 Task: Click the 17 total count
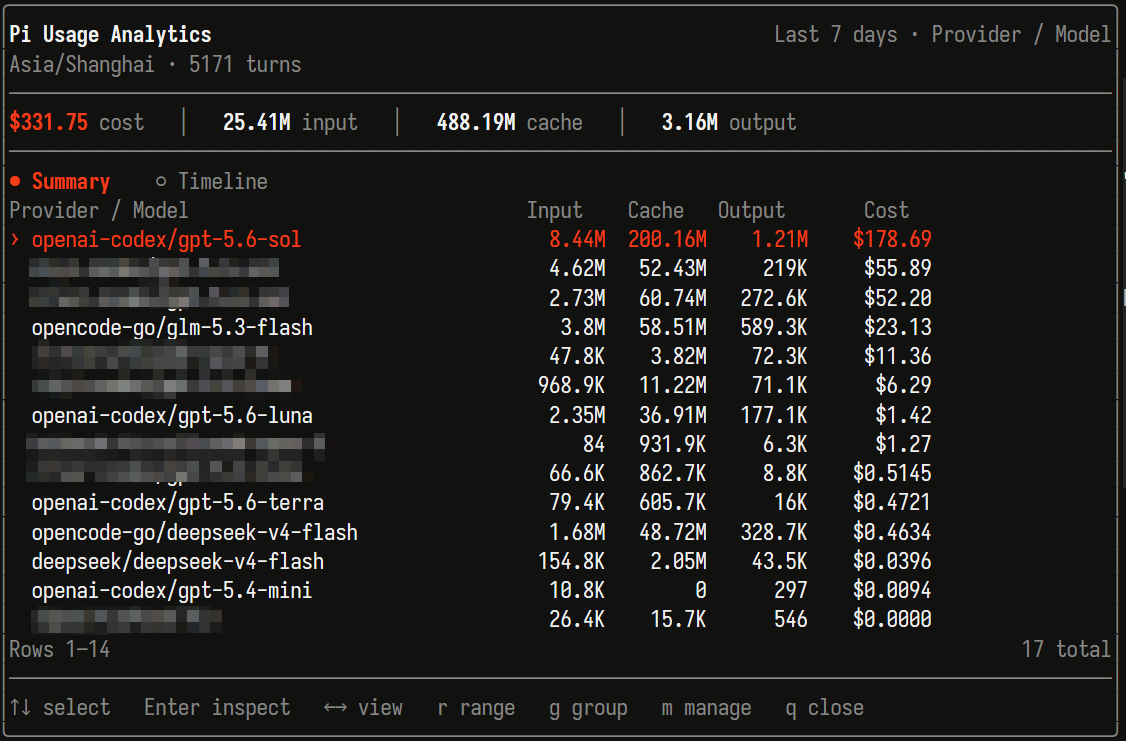point(1066,650)
